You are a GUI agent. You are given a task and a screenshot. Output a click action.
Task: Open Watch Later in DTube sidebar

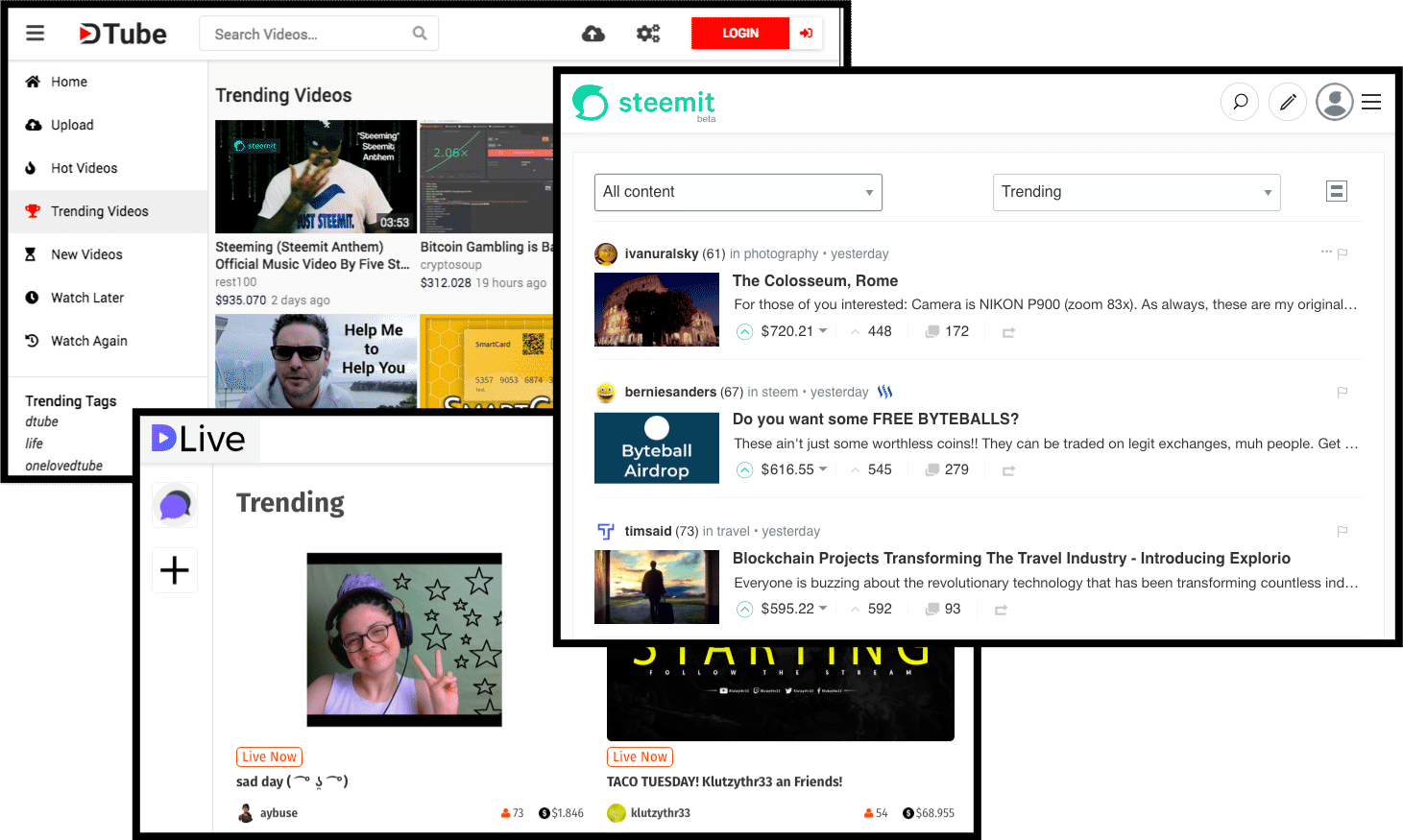[108, 298]
